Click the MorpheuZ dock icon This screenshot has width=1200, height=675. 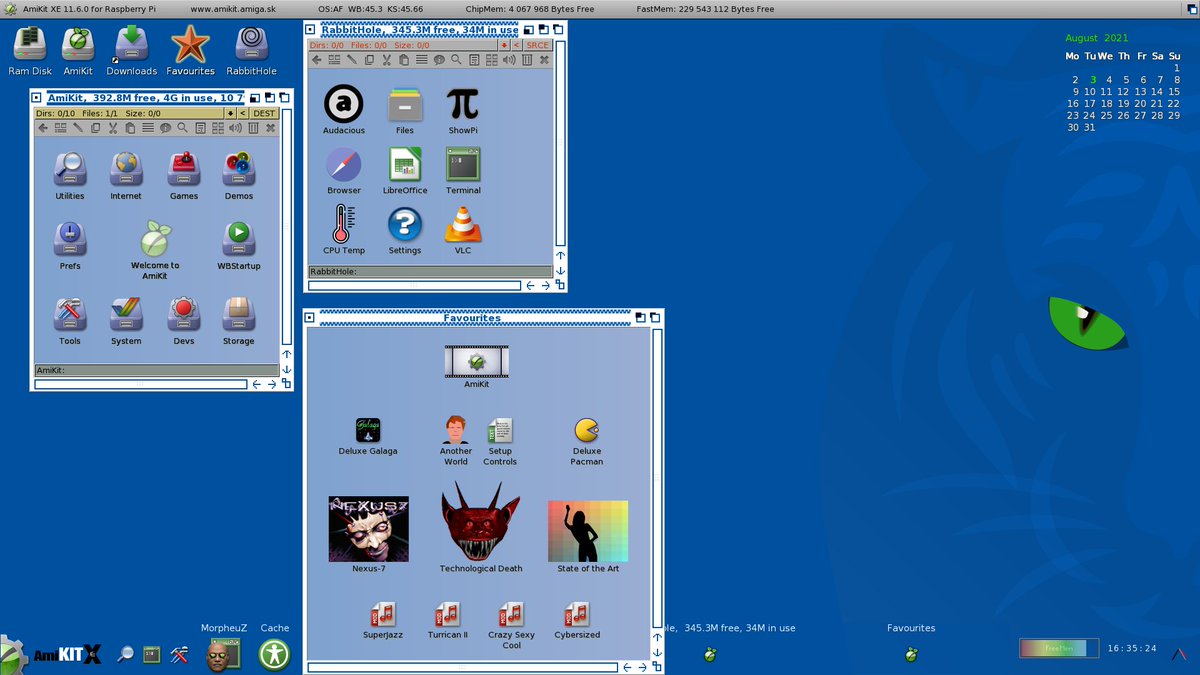click(224, 655)
